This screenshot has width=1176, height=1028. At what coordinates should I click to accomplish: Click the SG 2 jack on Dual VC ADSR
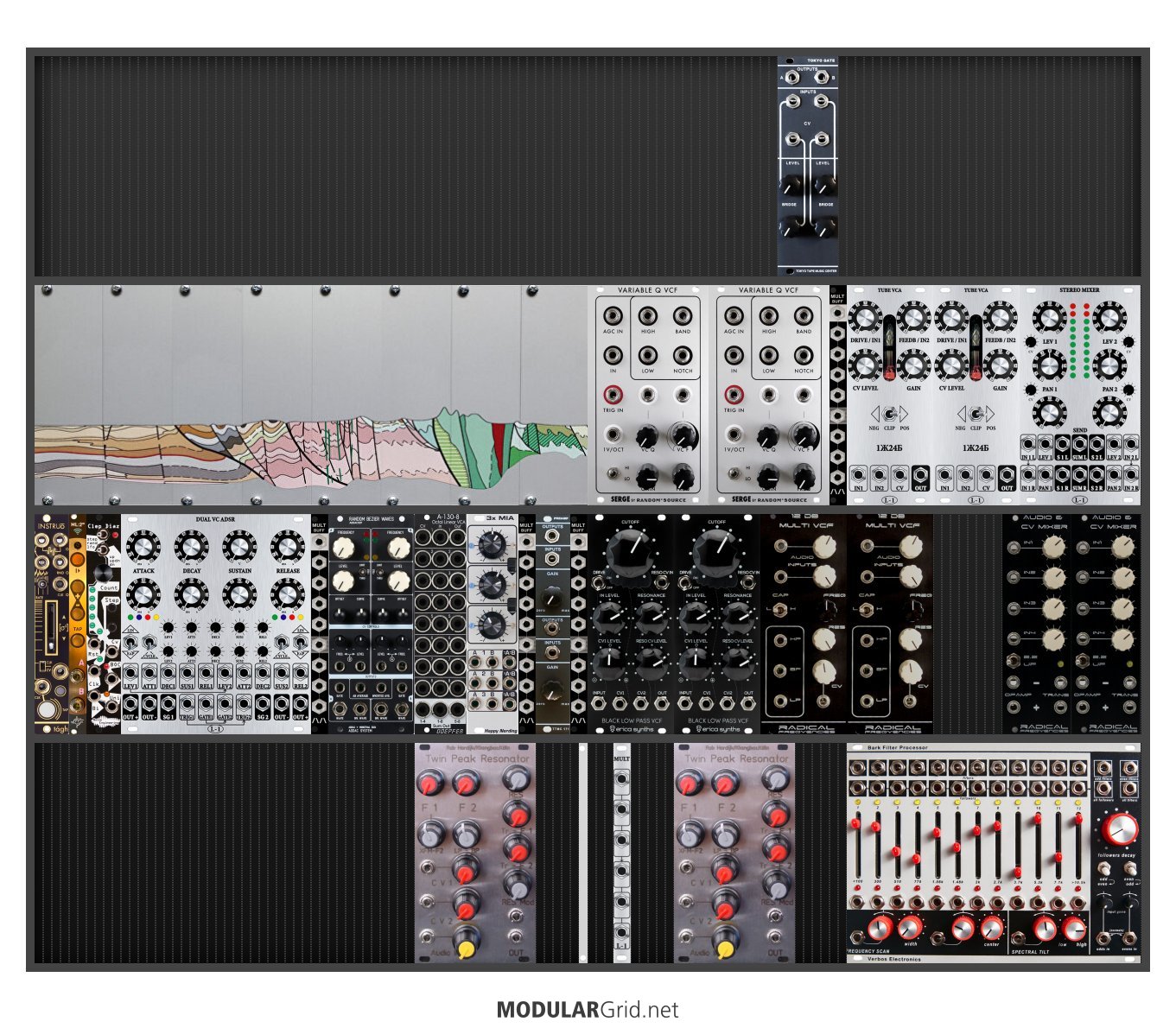click(x=263, y=702)
